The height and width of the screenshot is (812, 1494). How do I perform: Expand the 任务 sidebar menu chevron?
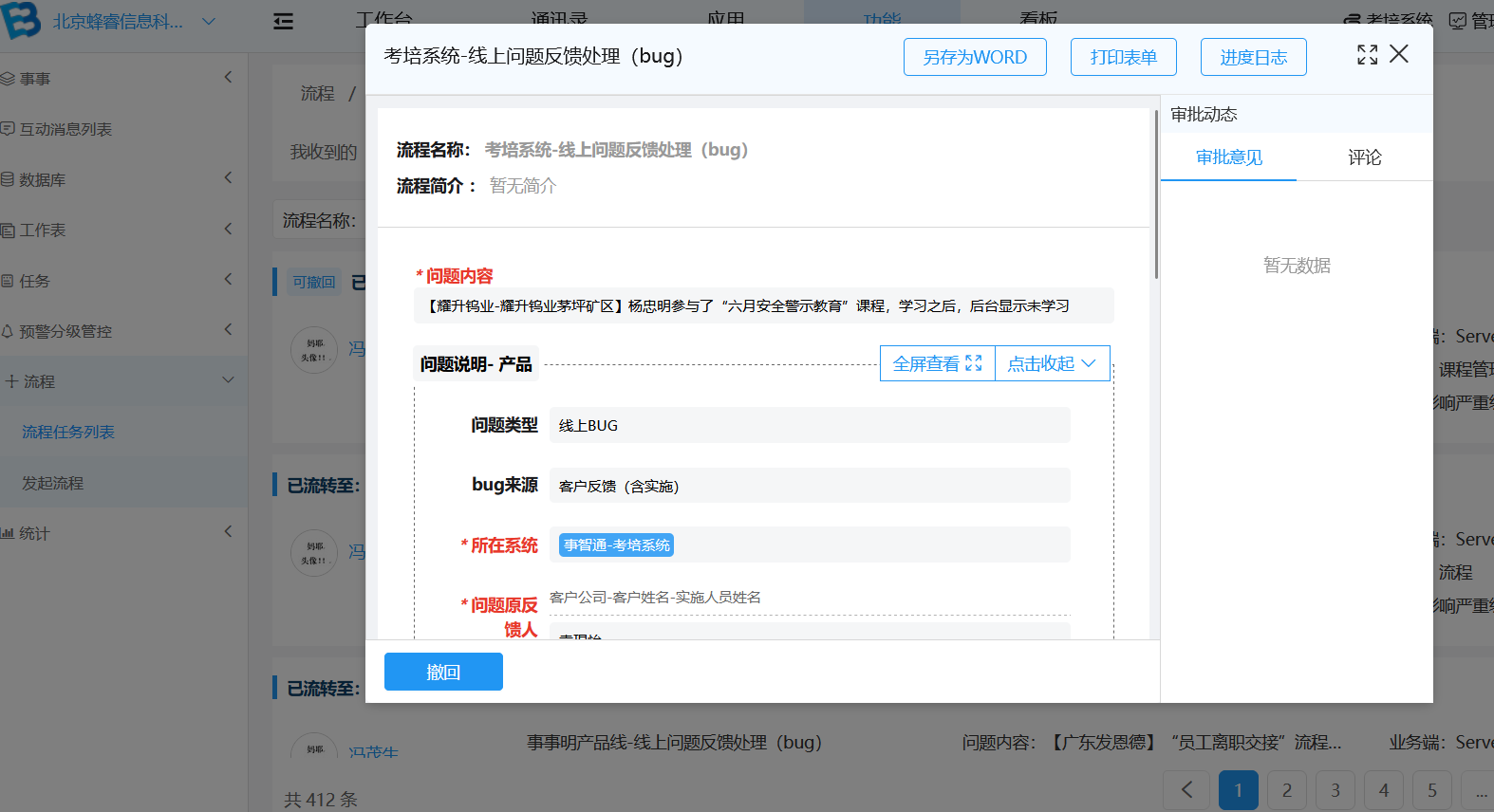228,279
